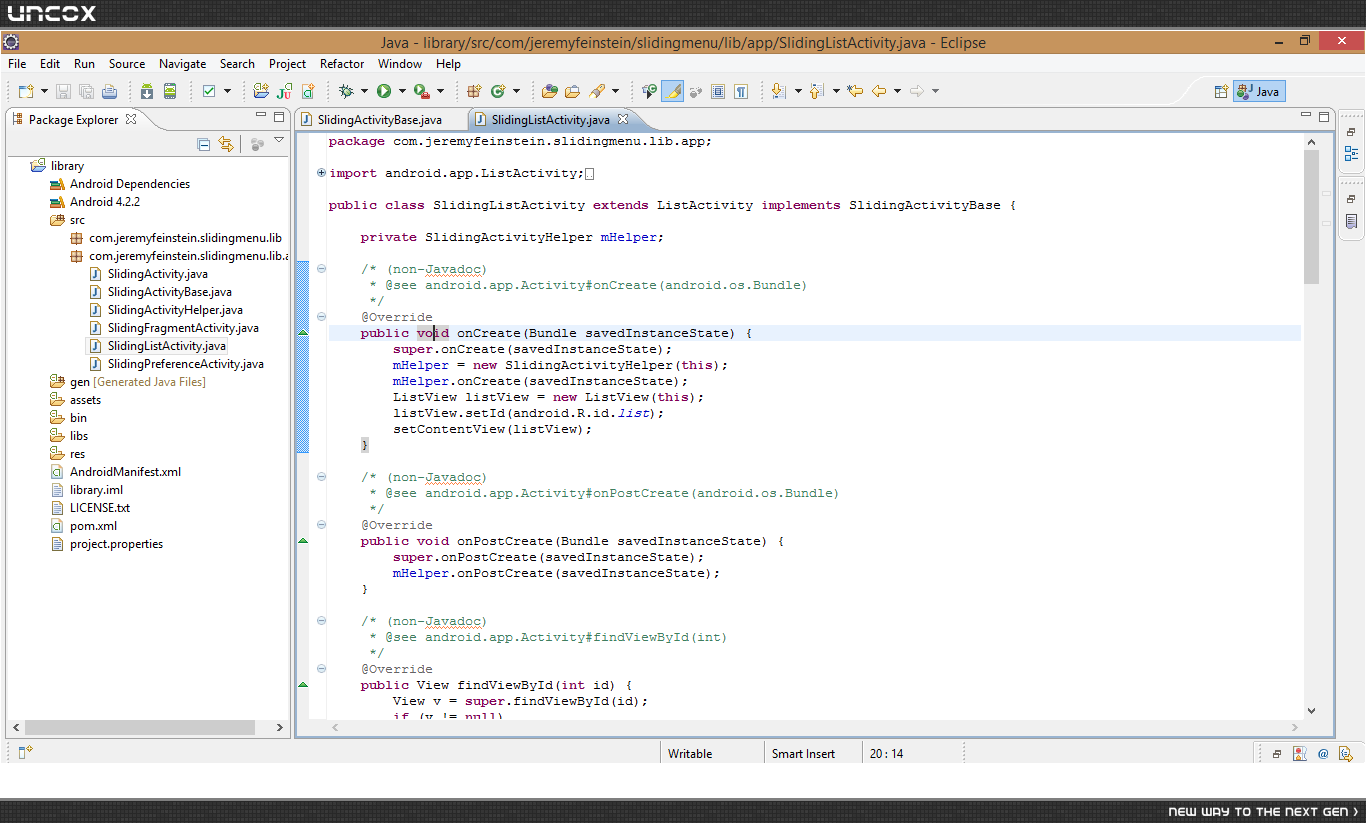Open the New wizard dropdown arrow
The height and width of the screenshot is (823, 1366).
pos(44,91)
